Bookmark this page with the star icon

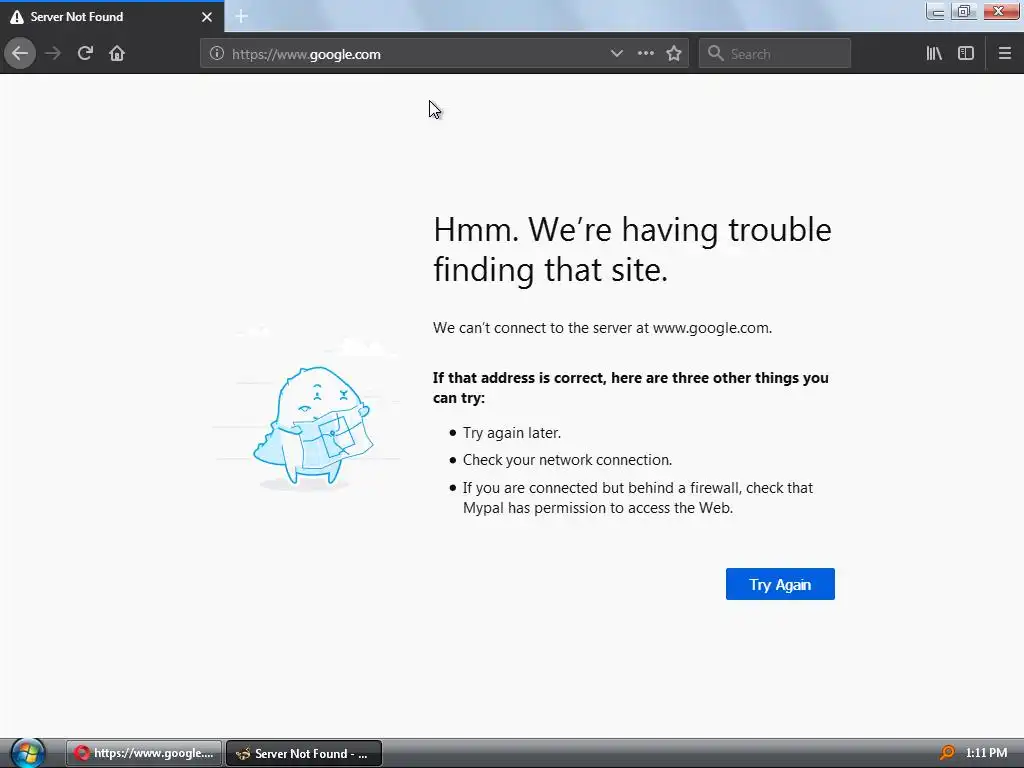(x=674, y=54)
